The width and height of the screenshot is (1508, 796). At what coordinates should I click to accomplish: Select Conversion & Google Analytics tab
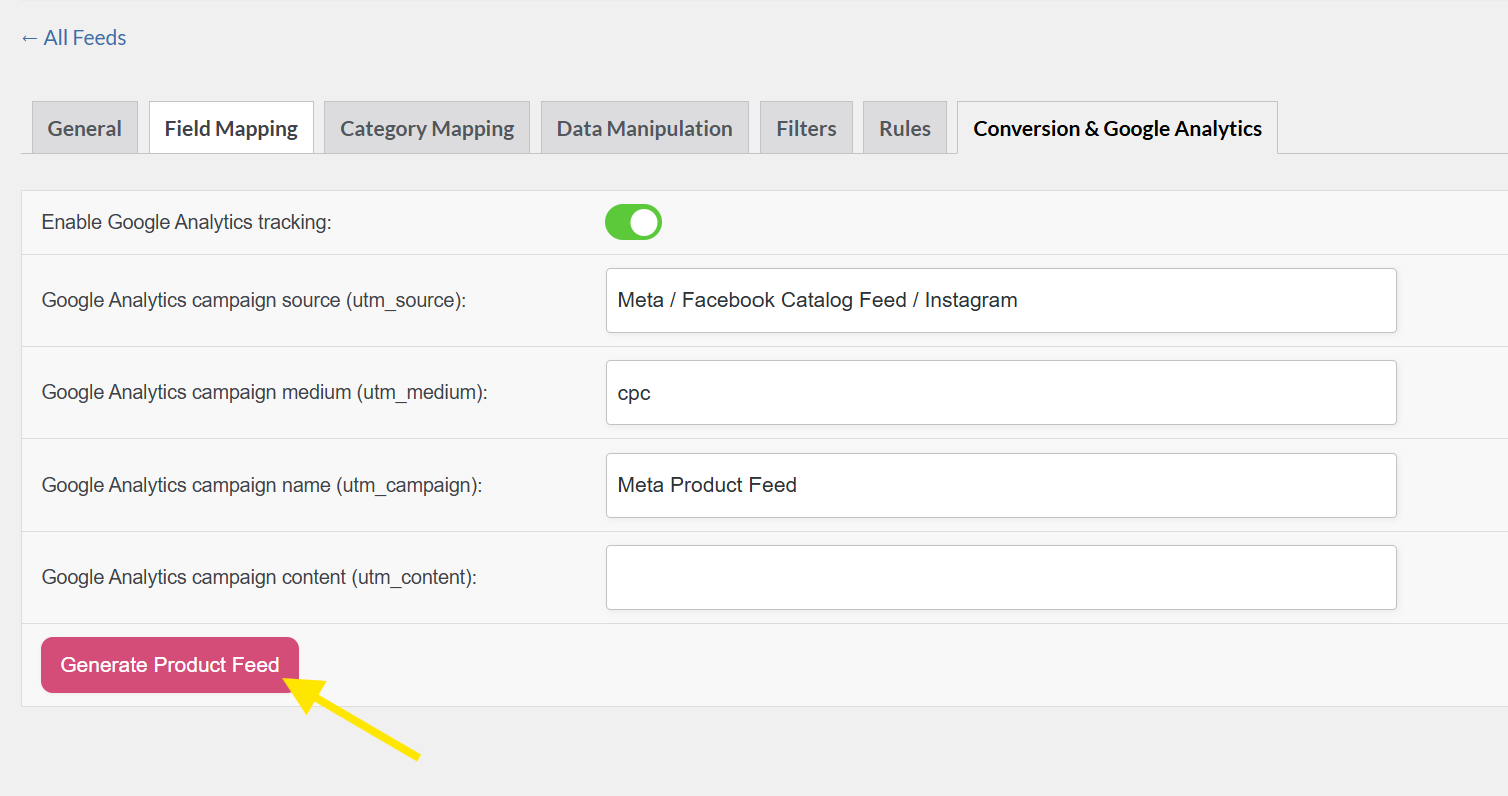[1117, 129]
